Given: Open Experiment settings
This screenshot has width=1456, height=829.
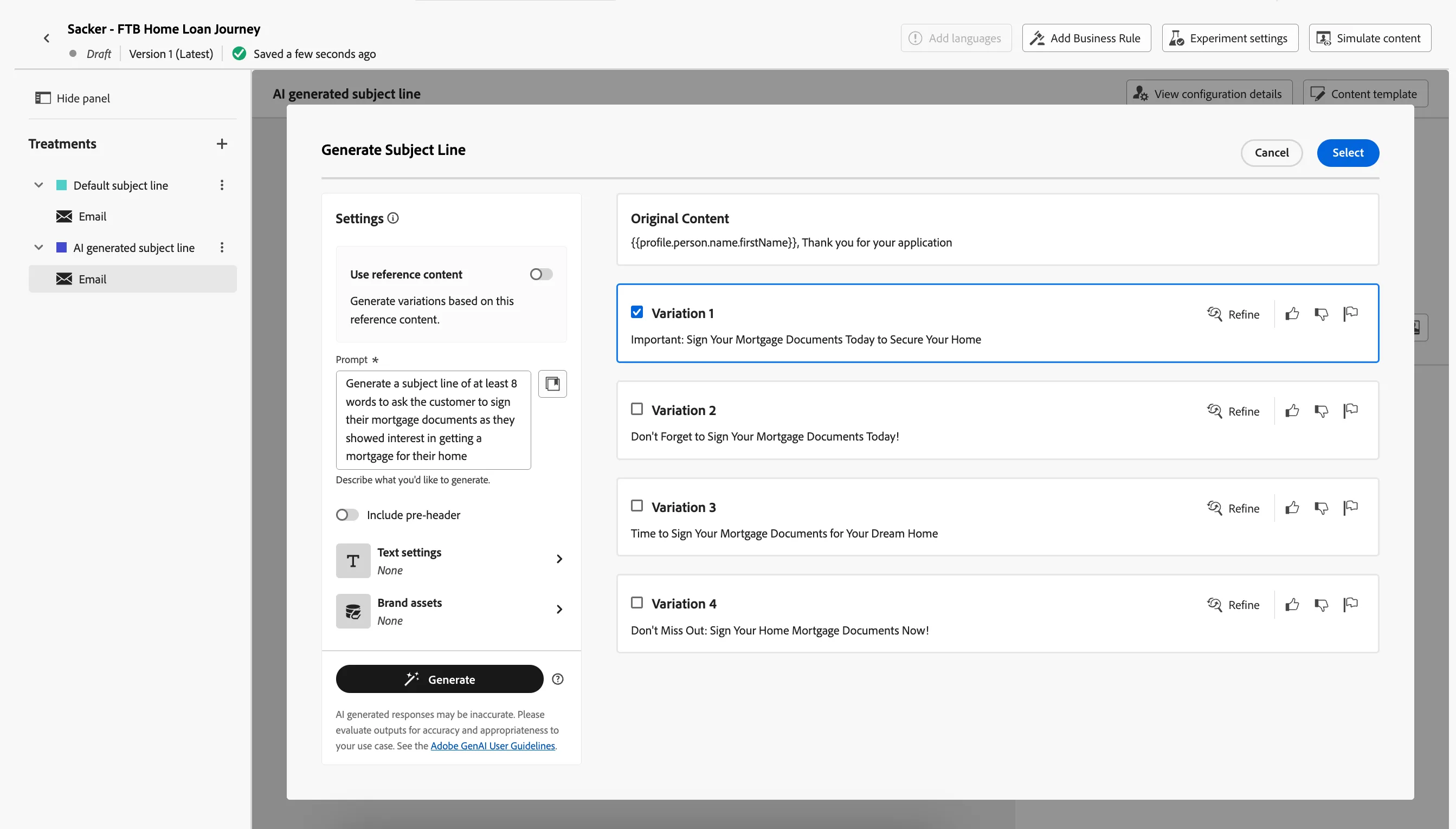Looking at the screenshot, I should 1230,38.
